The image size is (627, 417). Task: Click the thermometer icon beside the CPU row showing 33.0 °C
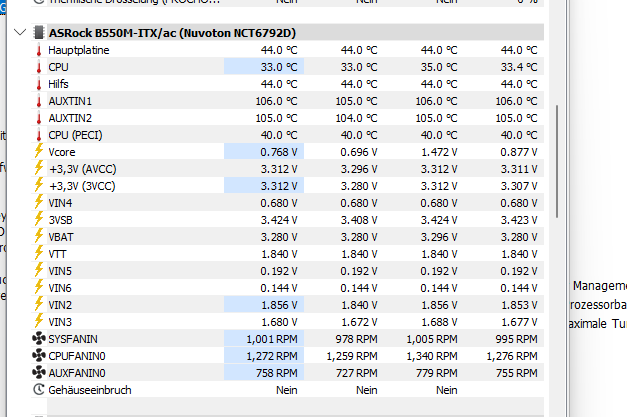39,67
